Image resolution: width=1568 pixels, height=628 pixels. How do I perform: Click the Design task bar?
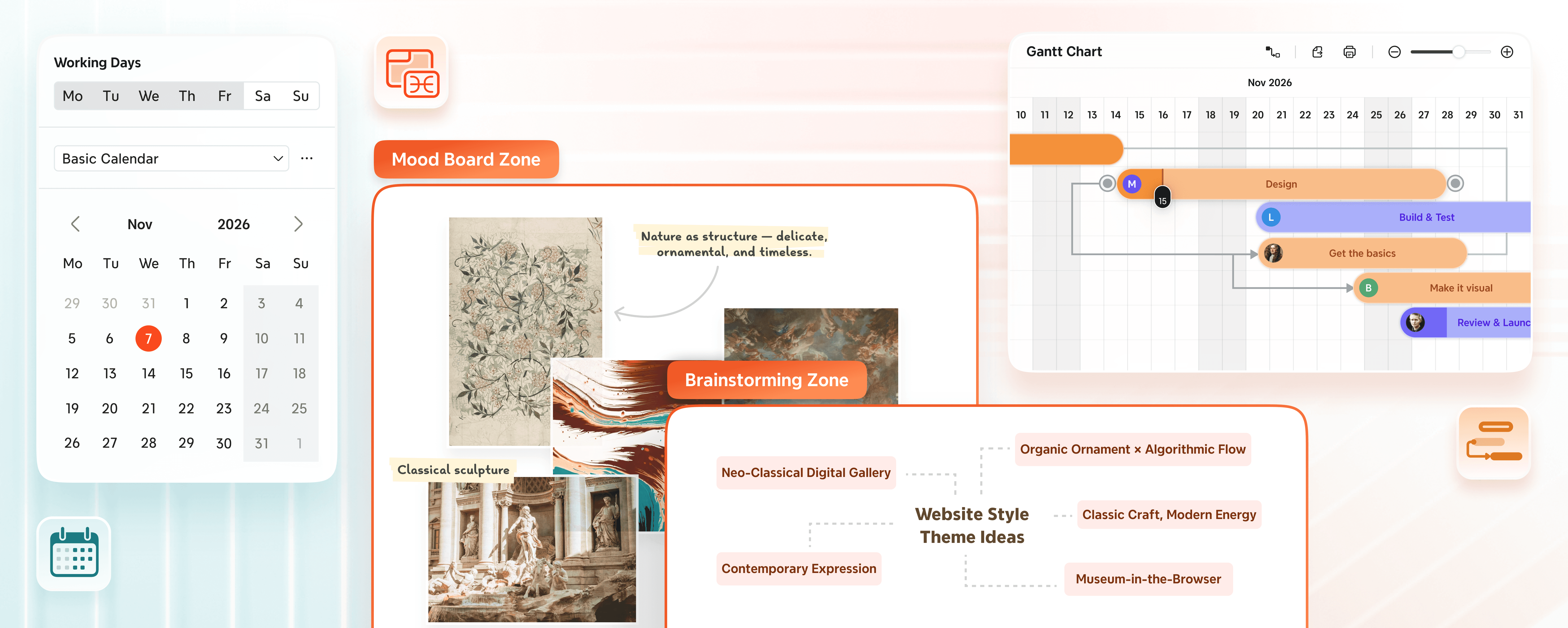[x=1281, y=184]
